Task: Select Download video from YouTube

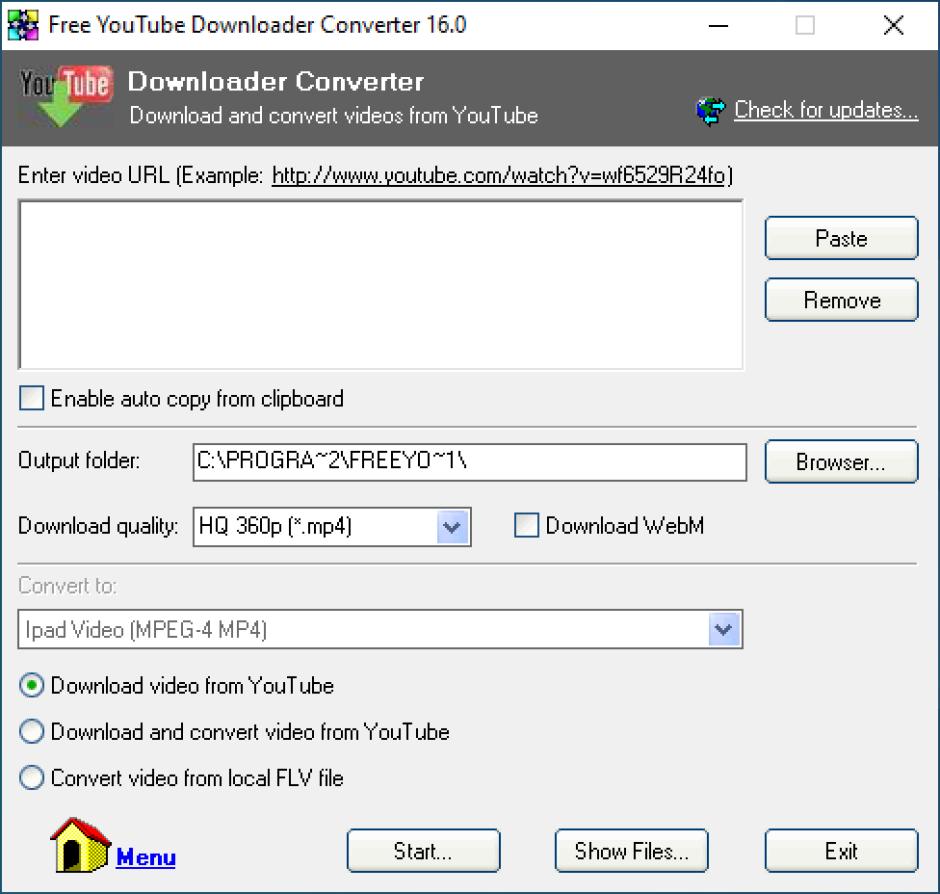Action: point(32,685)
